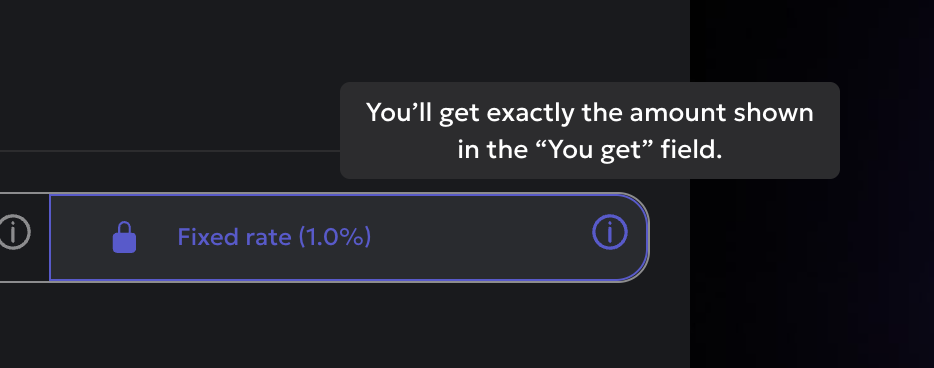
Task: Click the gray info icon at left edge
Action: 13,232
